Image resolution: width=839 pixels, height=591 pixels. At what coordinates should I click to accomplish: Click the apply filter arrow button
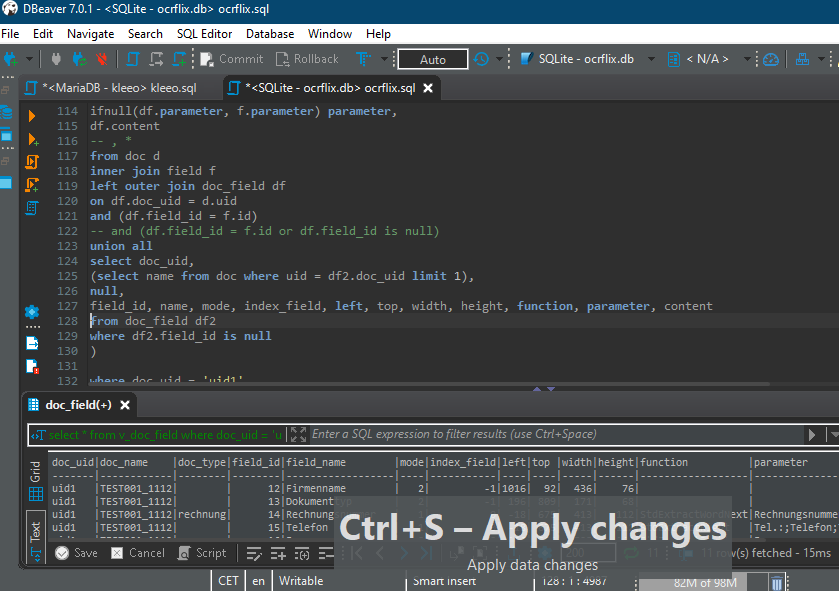tap(812, 434)
